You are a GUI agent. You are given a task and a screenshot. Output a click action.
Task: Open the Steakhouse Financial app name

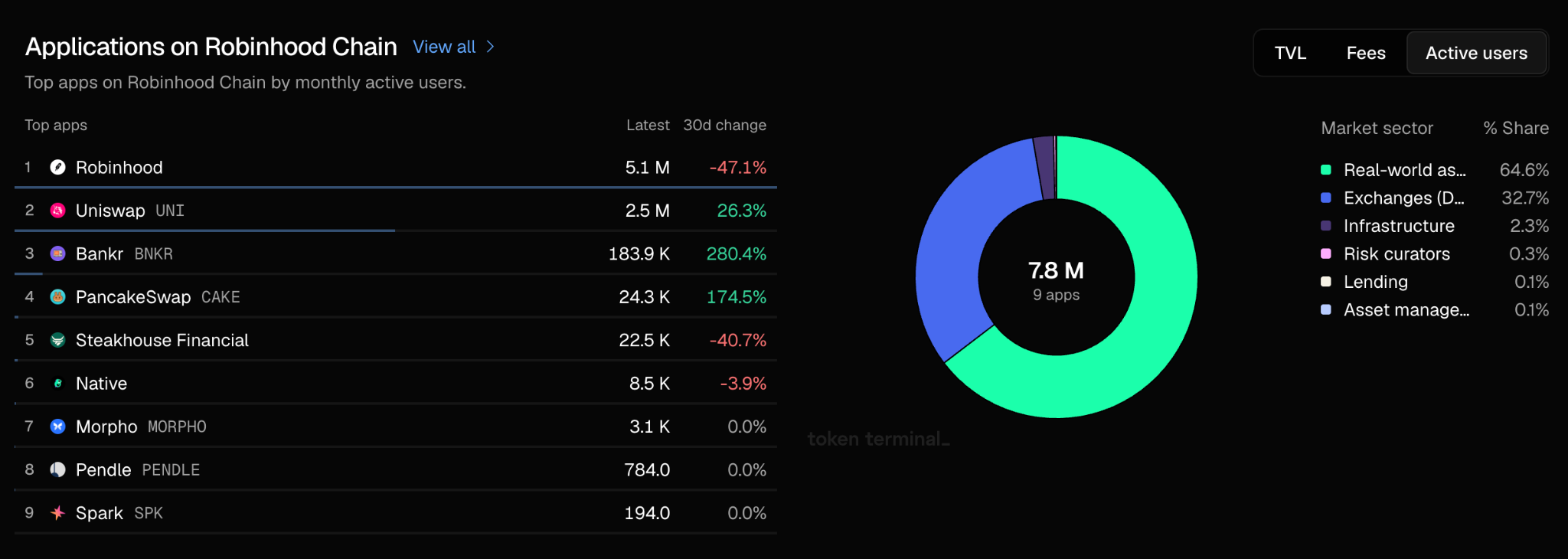point(162,340)
